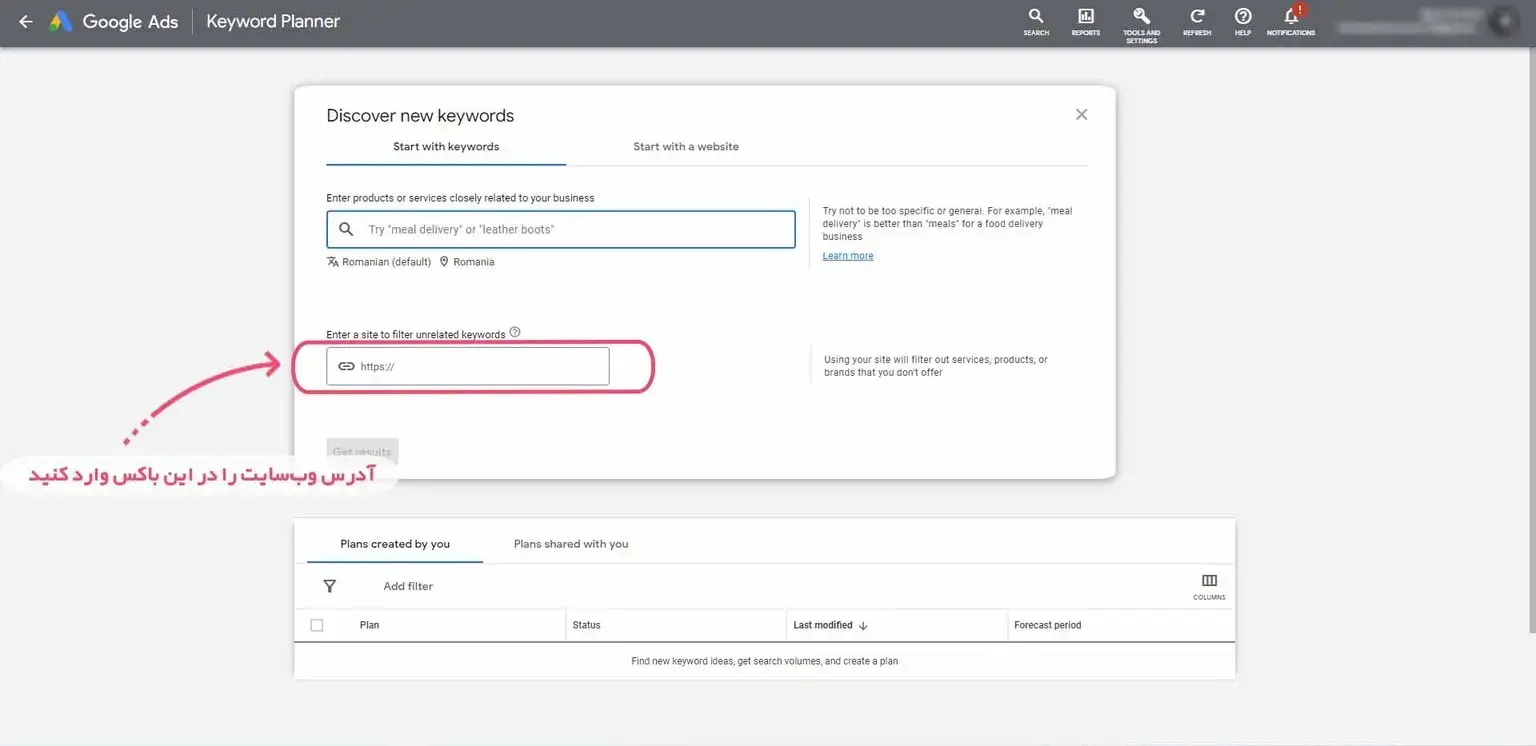Click the Forecast period column header
Screen dimensions: 1536x746
tap(1047, 625)
